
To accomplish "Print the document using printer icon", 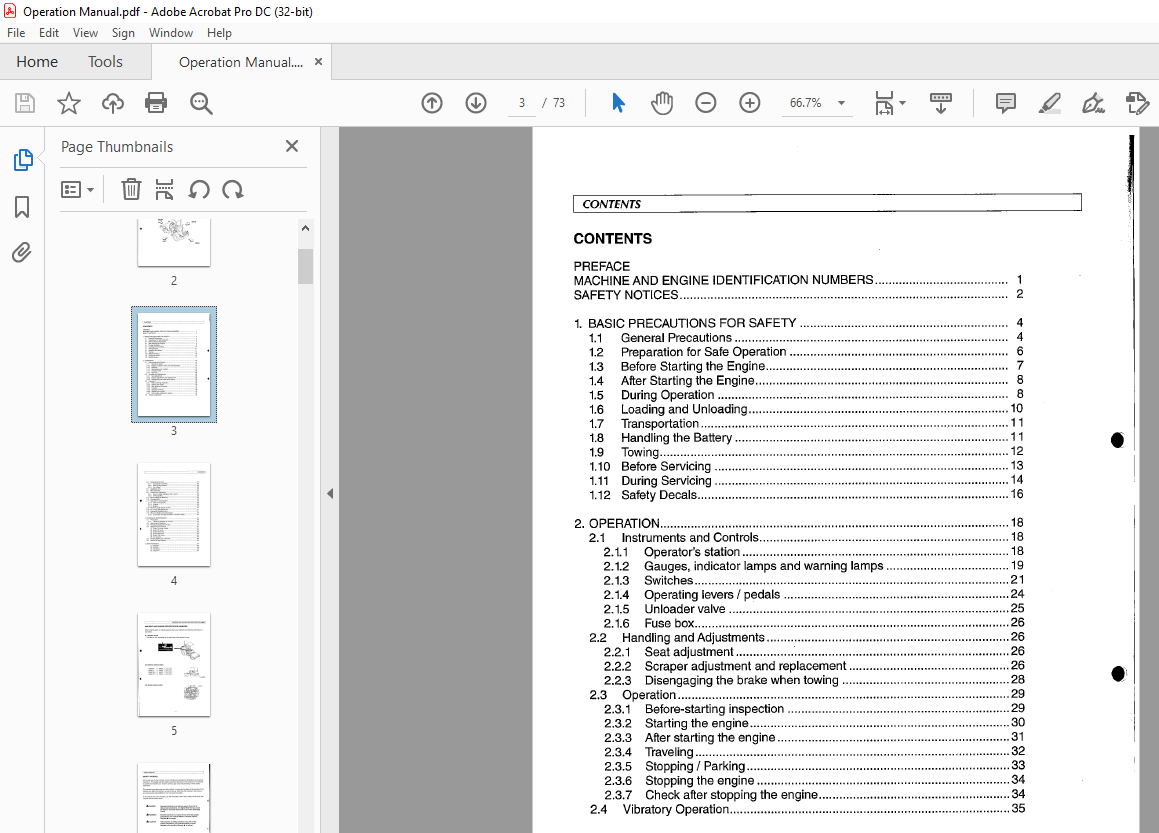I will point(156,103).
